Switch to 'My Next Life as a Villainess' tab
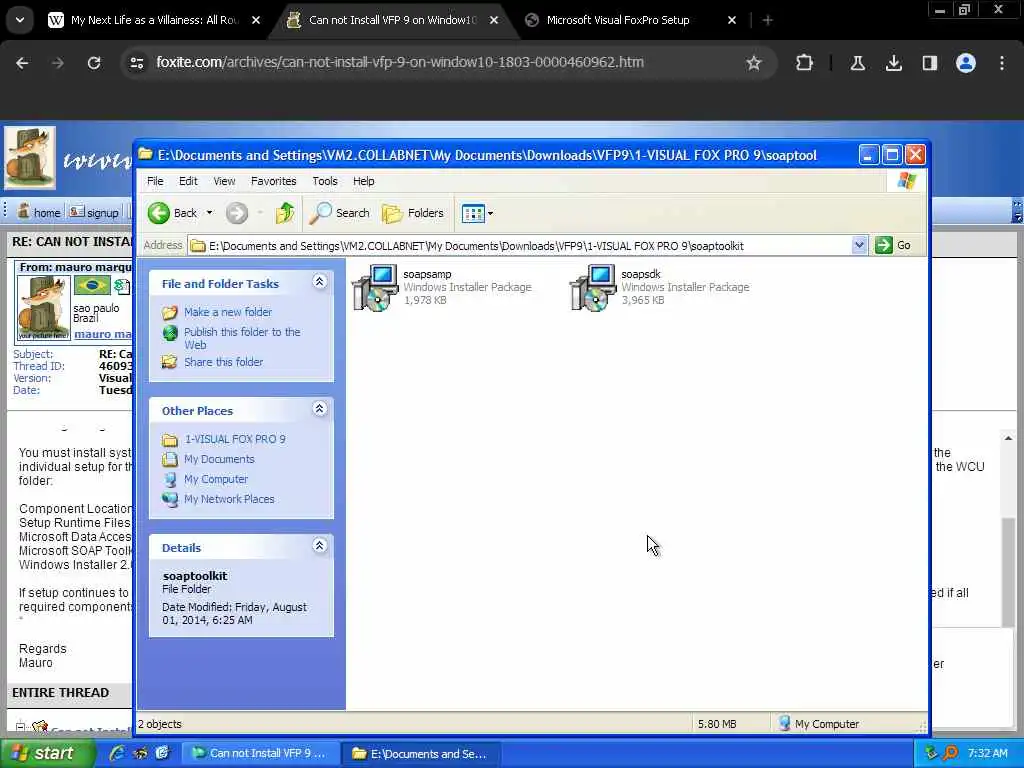This screenshot has width=1024, height=768. [x=154, y=20]
